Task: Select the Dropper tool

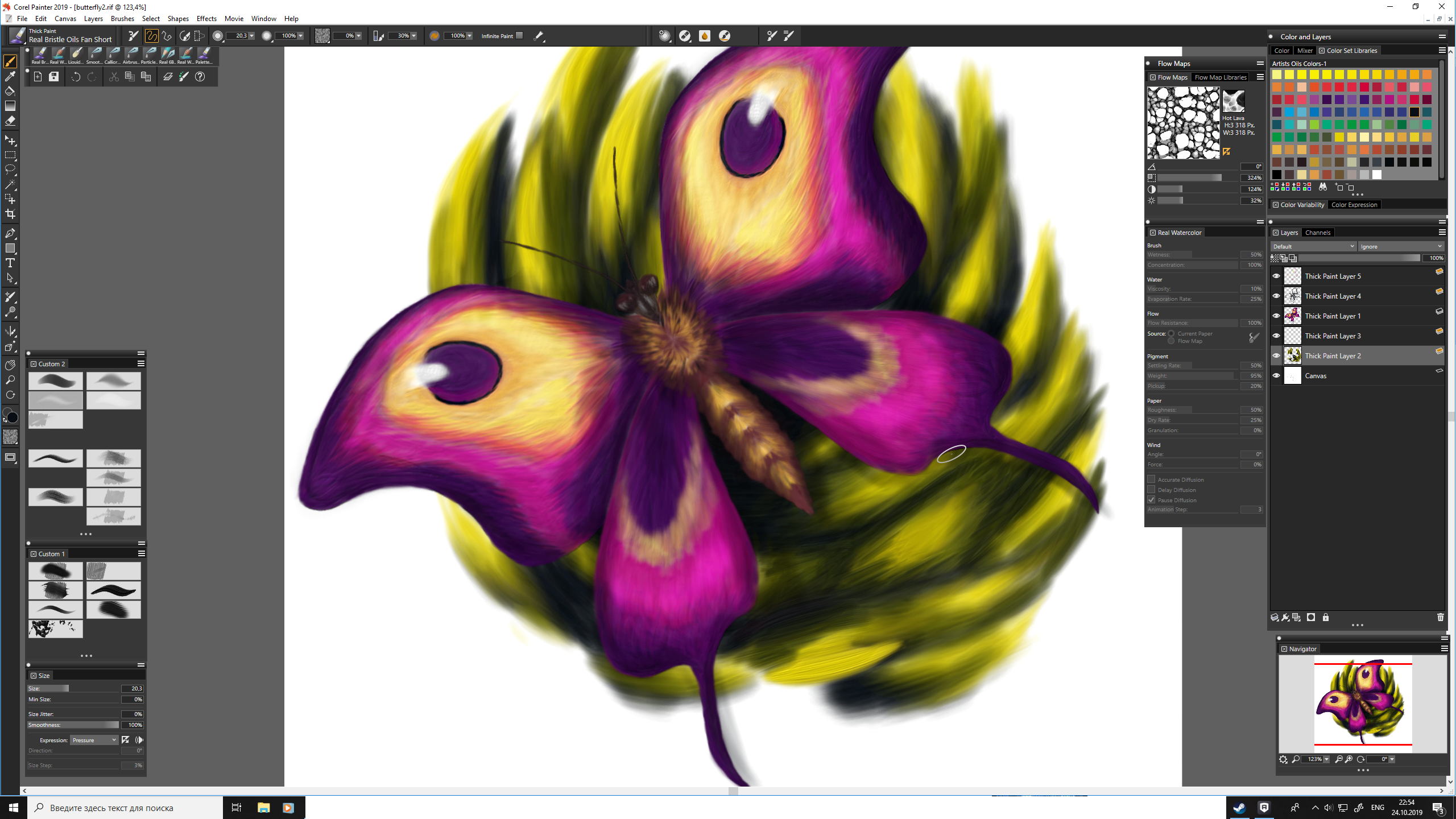Action: (10, 76)
